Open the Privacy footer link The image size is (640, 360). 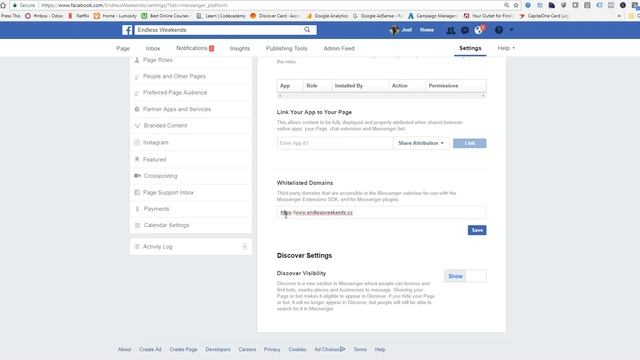[x=272, y=349]
